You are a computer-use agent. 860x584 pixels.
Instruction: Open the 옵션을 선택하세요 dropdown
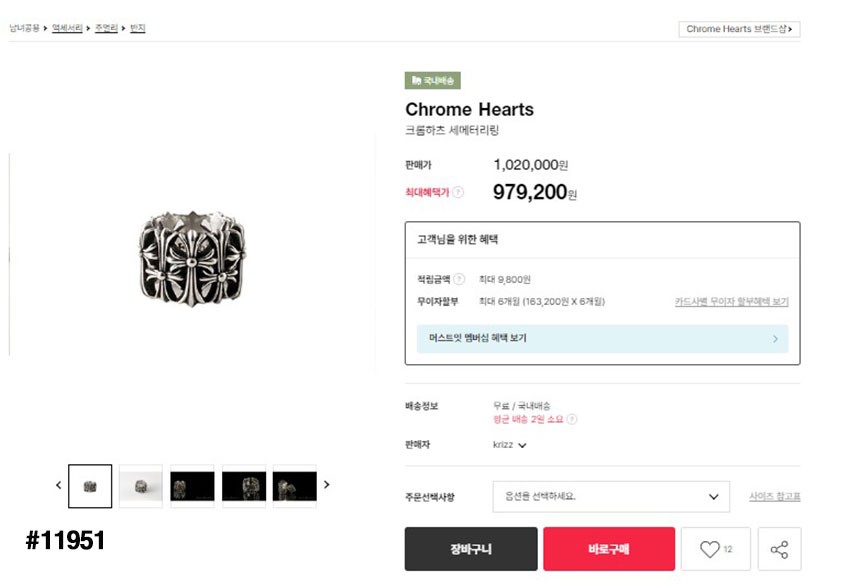(x=610, y=496)
